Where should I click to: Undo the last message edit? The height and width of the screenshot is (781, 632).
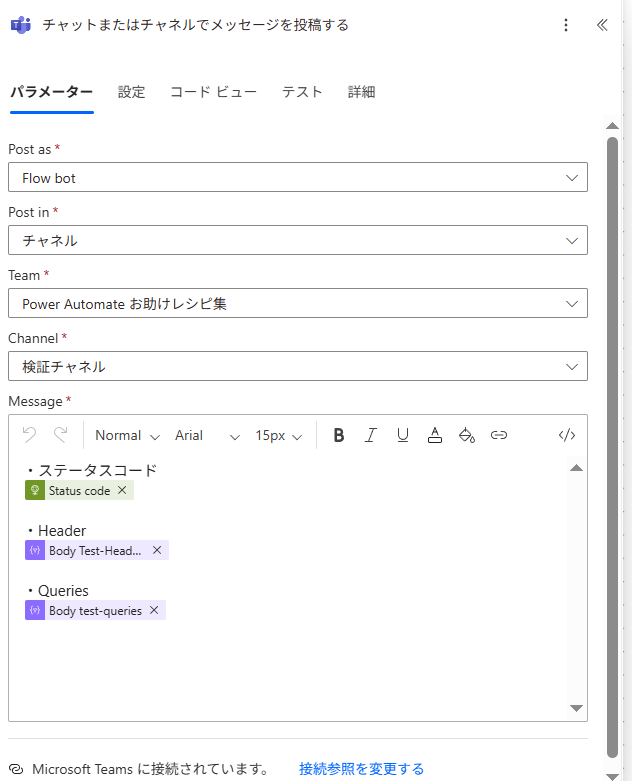29,435
